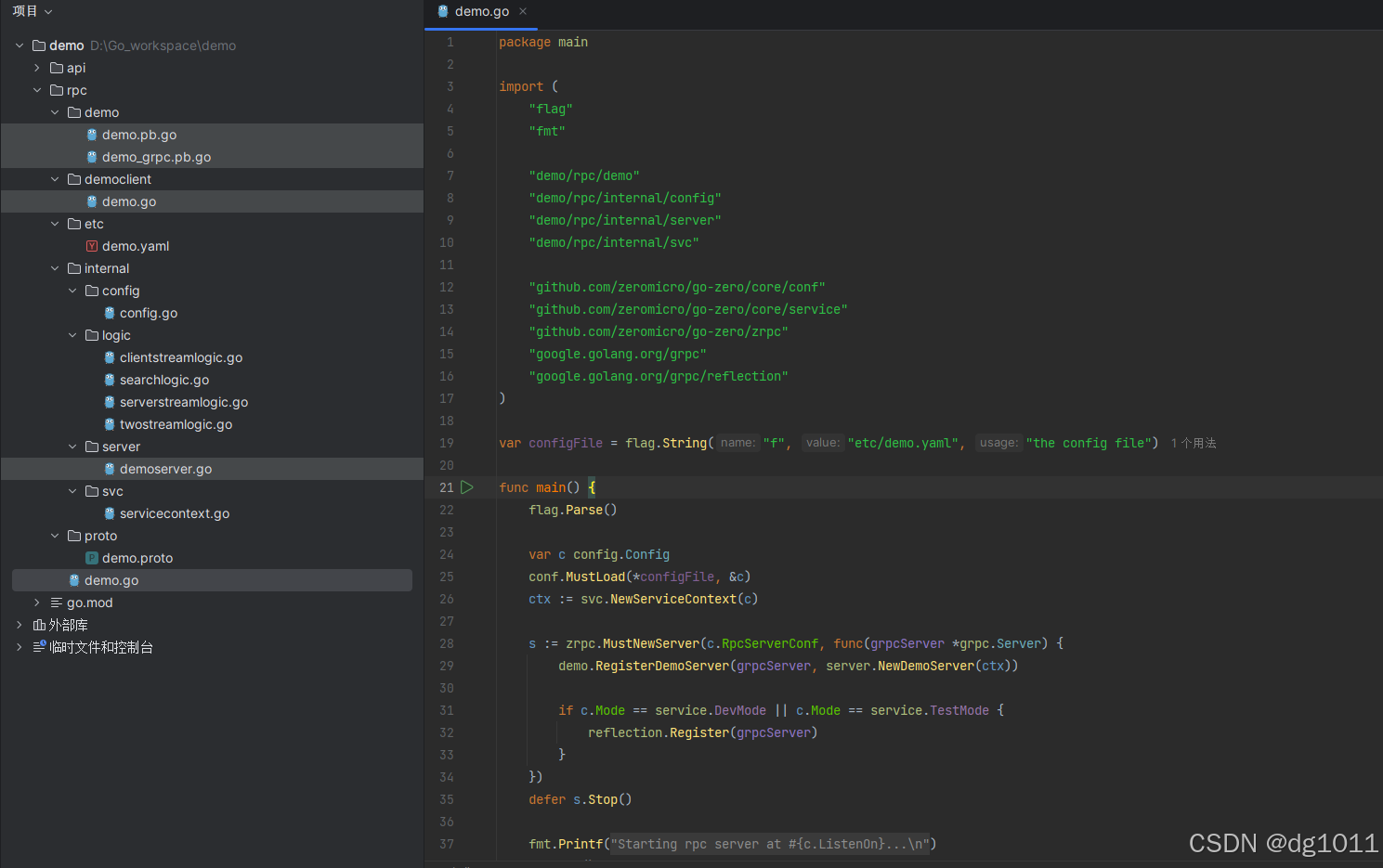This screenshot has width=1383, height=868.
Task: Collapse the logic folder chevron
Action: tap(72, 335)
